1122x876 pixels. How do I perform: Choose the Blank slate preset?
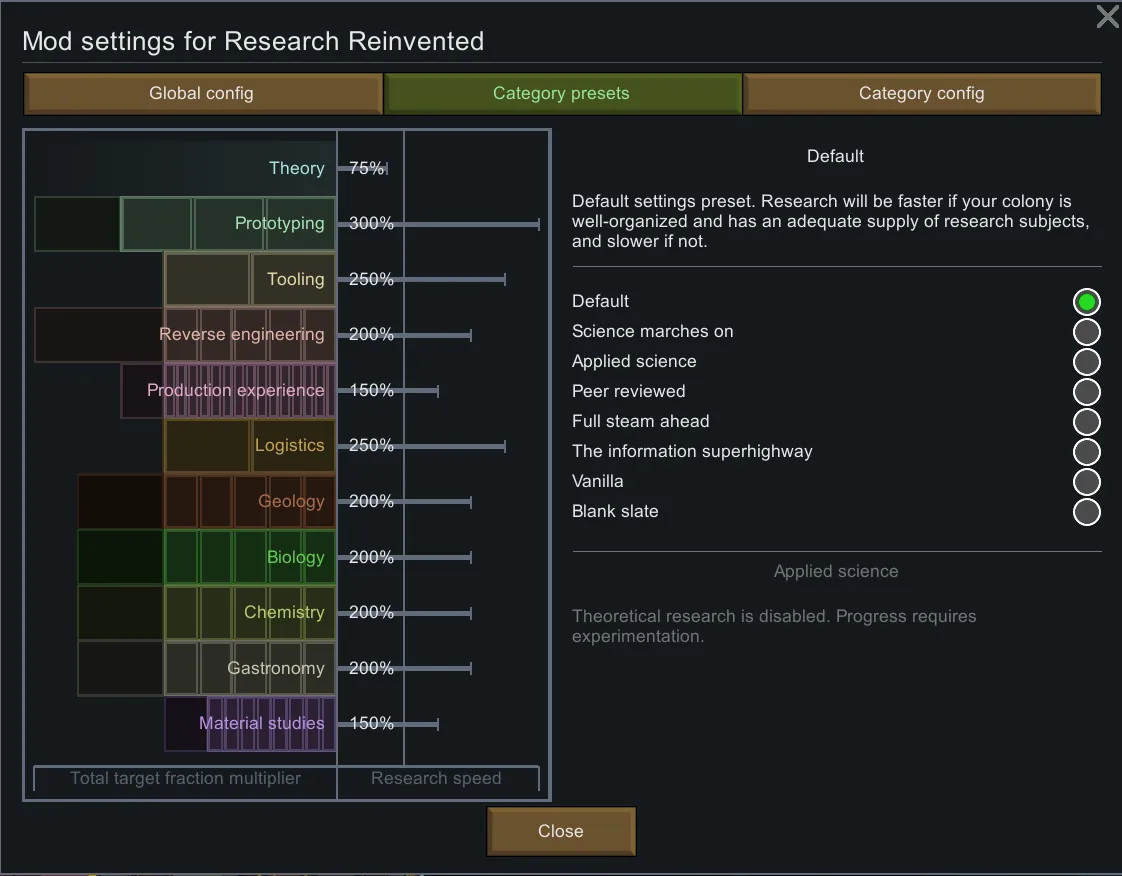1086,511
